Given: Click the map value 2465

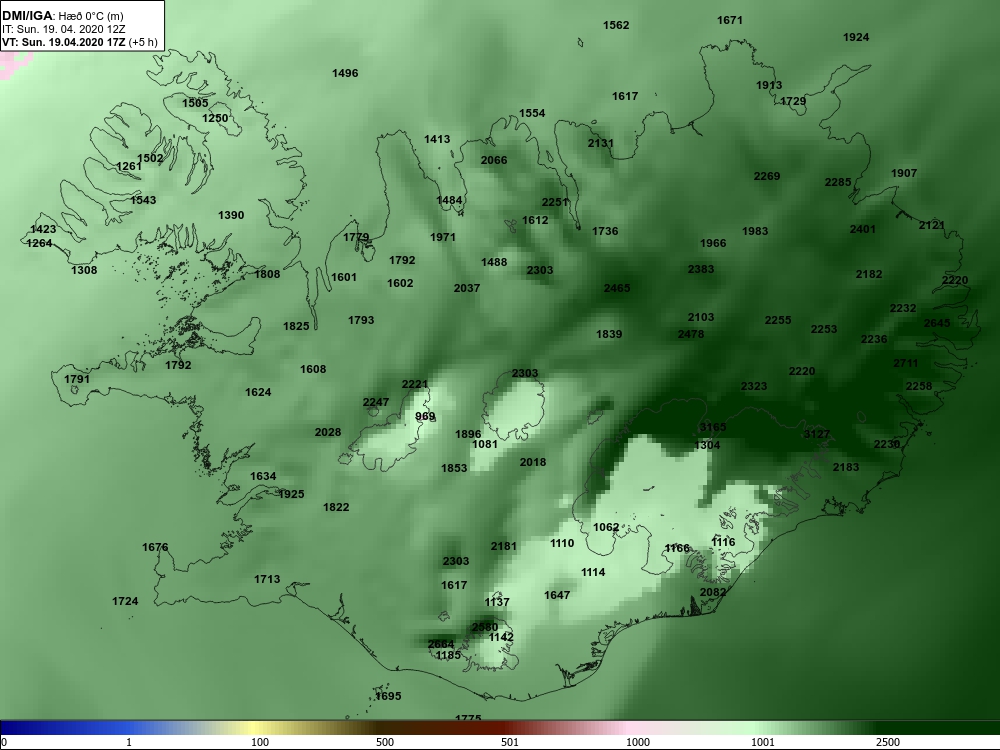Looking at the screenshot, I should point(617,288).
